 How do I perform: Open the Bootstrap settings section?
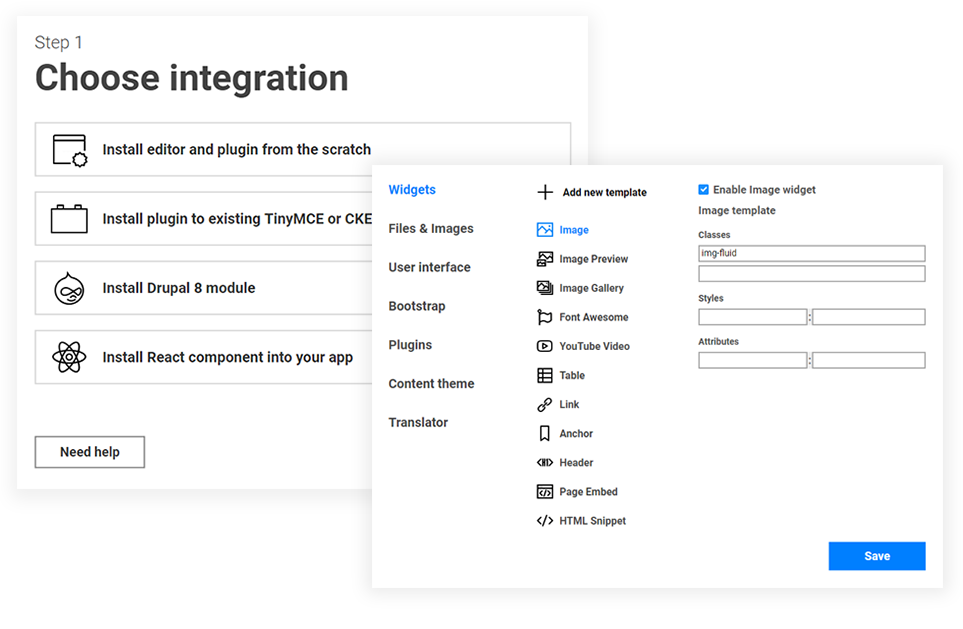pos(417,306)
